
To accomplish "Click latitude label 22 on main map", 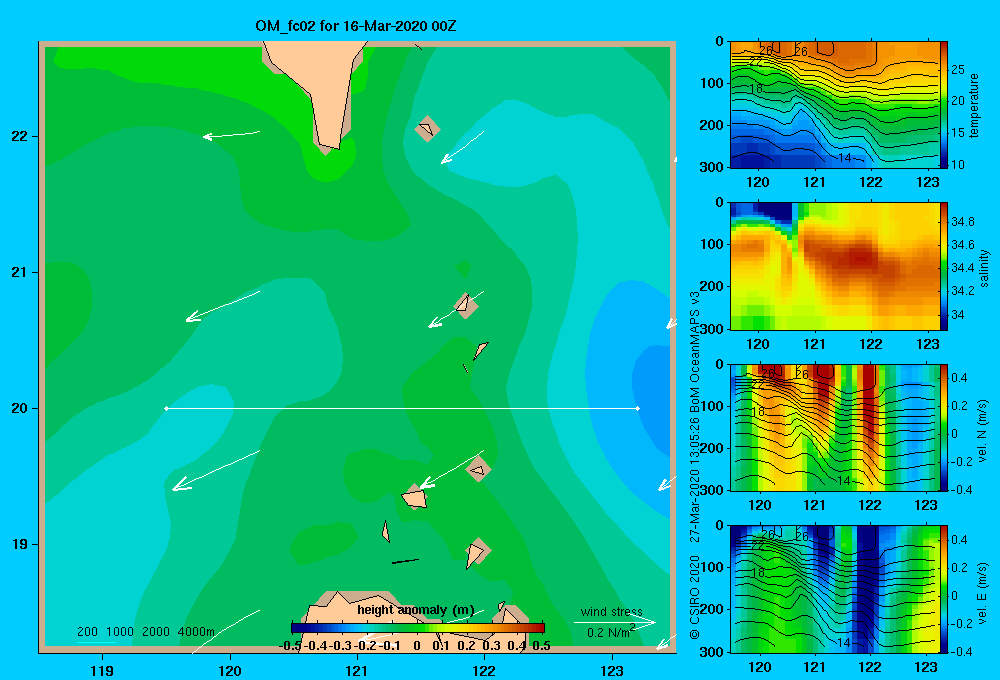I will (x=20, y=137).
